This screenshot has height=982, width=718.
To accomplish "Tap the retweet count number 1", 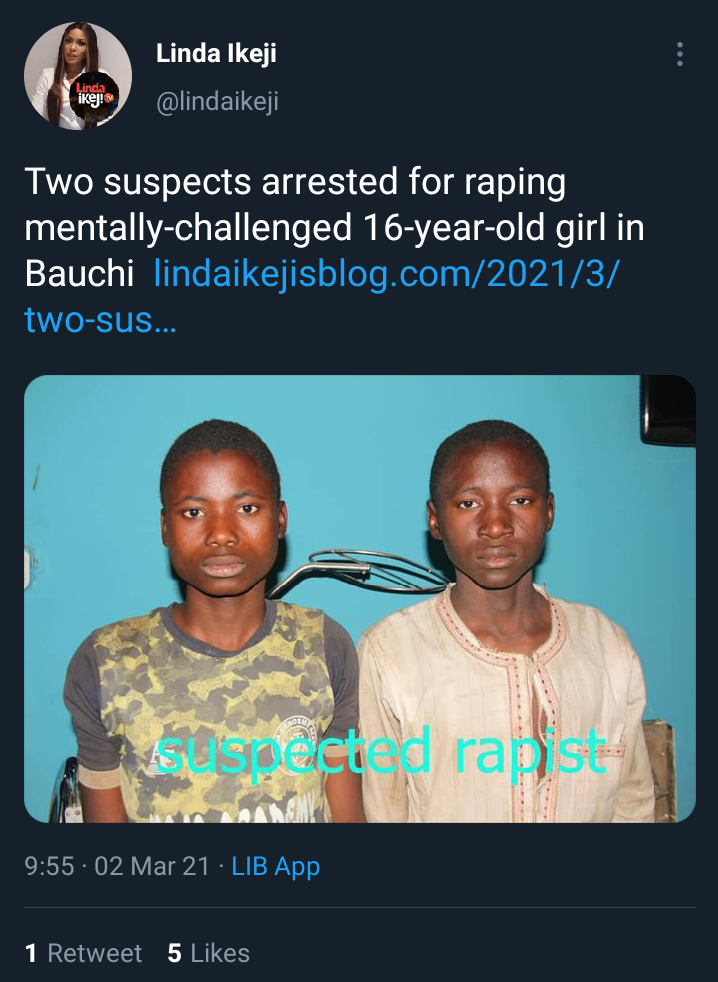I will pyautogui.click(x=31, y=954).
